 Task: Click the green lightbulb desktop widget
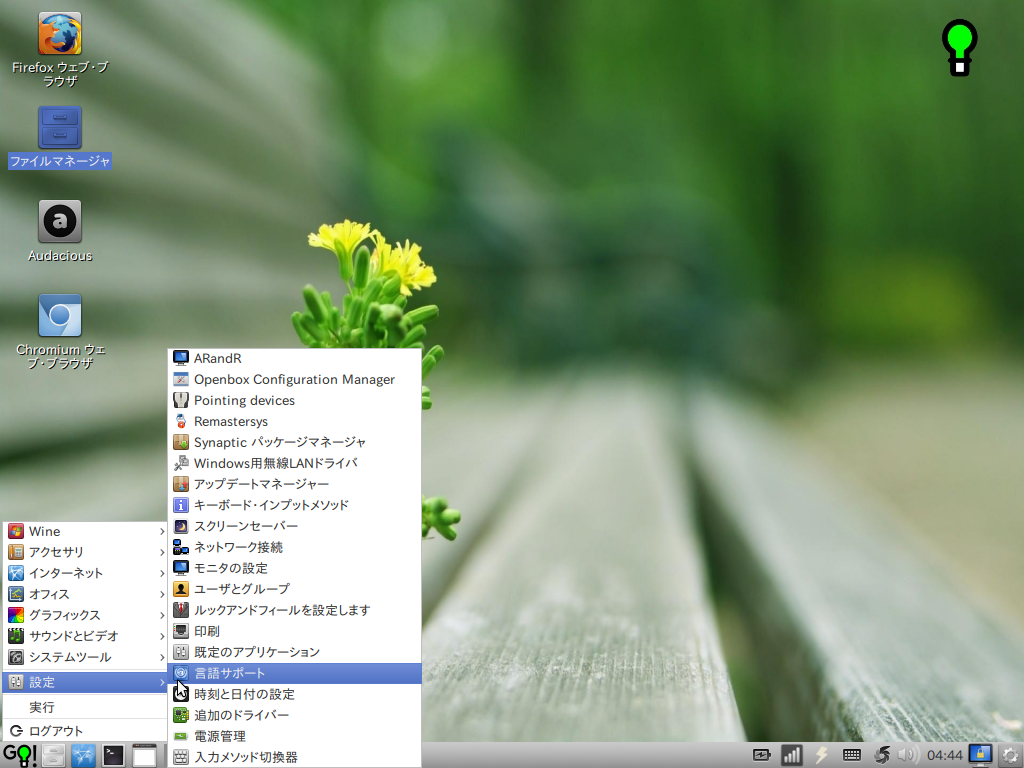click(959, 48)
